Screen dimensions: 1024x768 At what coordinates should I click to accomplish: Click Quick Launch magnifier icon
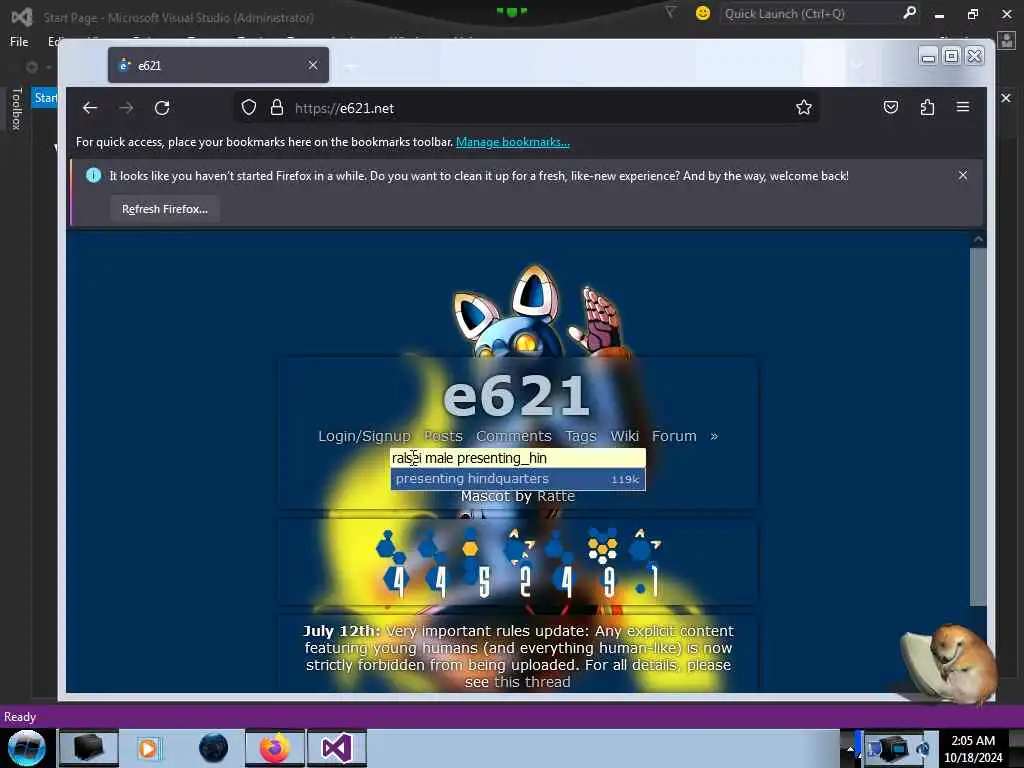coord(909,13)
